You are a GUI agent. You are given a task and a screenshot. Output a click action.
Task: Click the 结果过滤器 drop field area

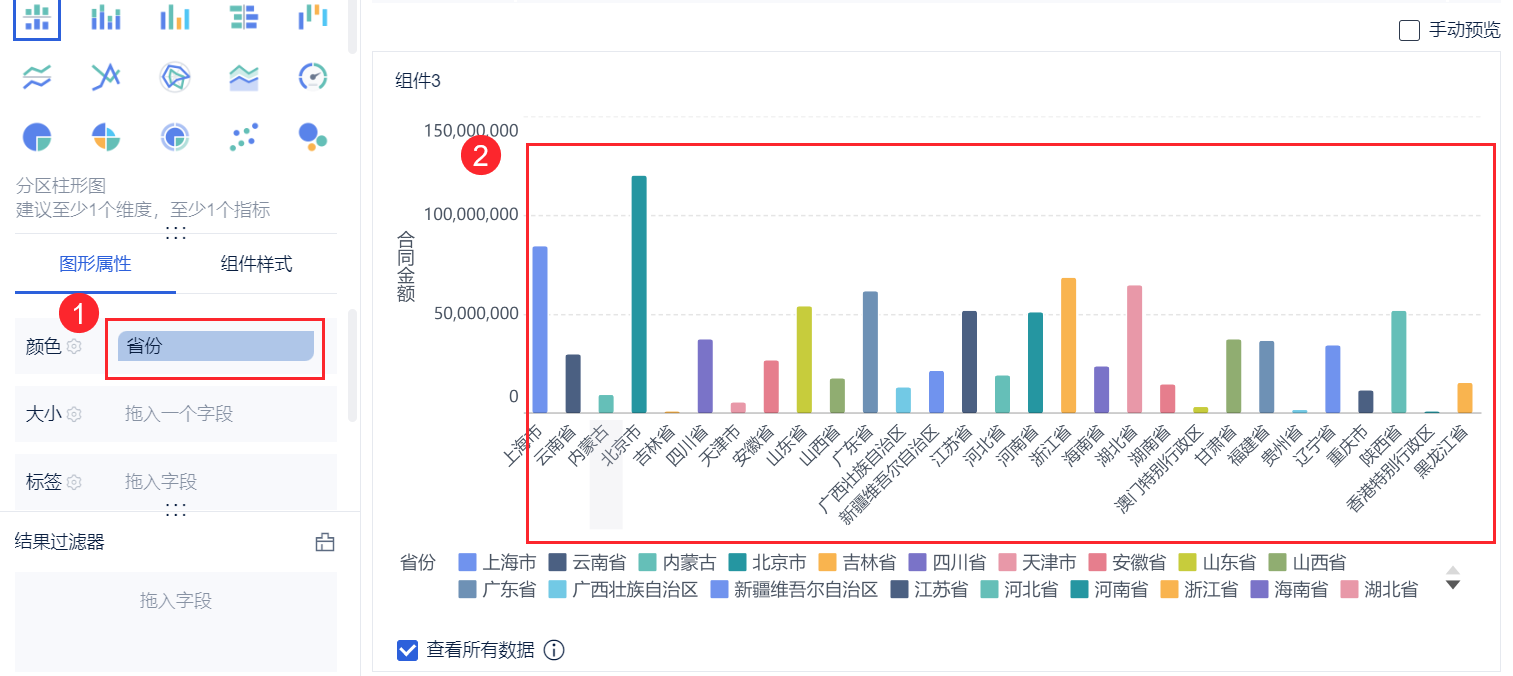176,601
